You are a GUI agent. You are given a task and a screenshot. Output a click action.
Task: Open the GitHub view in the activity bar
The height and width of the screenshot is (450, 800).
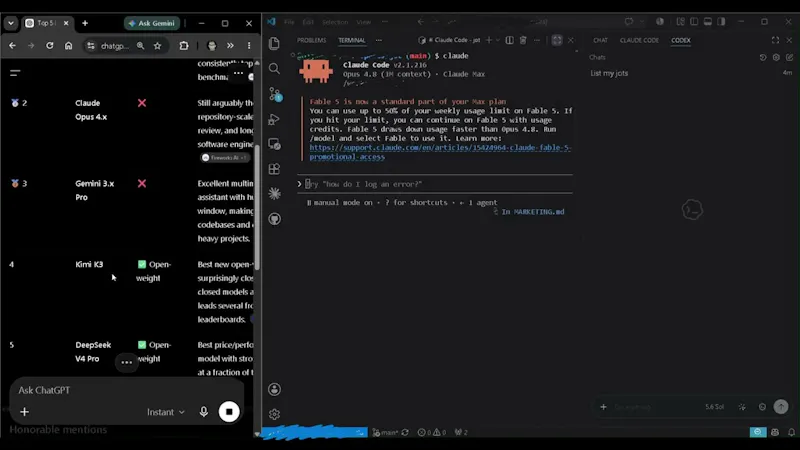coord(274,219)
